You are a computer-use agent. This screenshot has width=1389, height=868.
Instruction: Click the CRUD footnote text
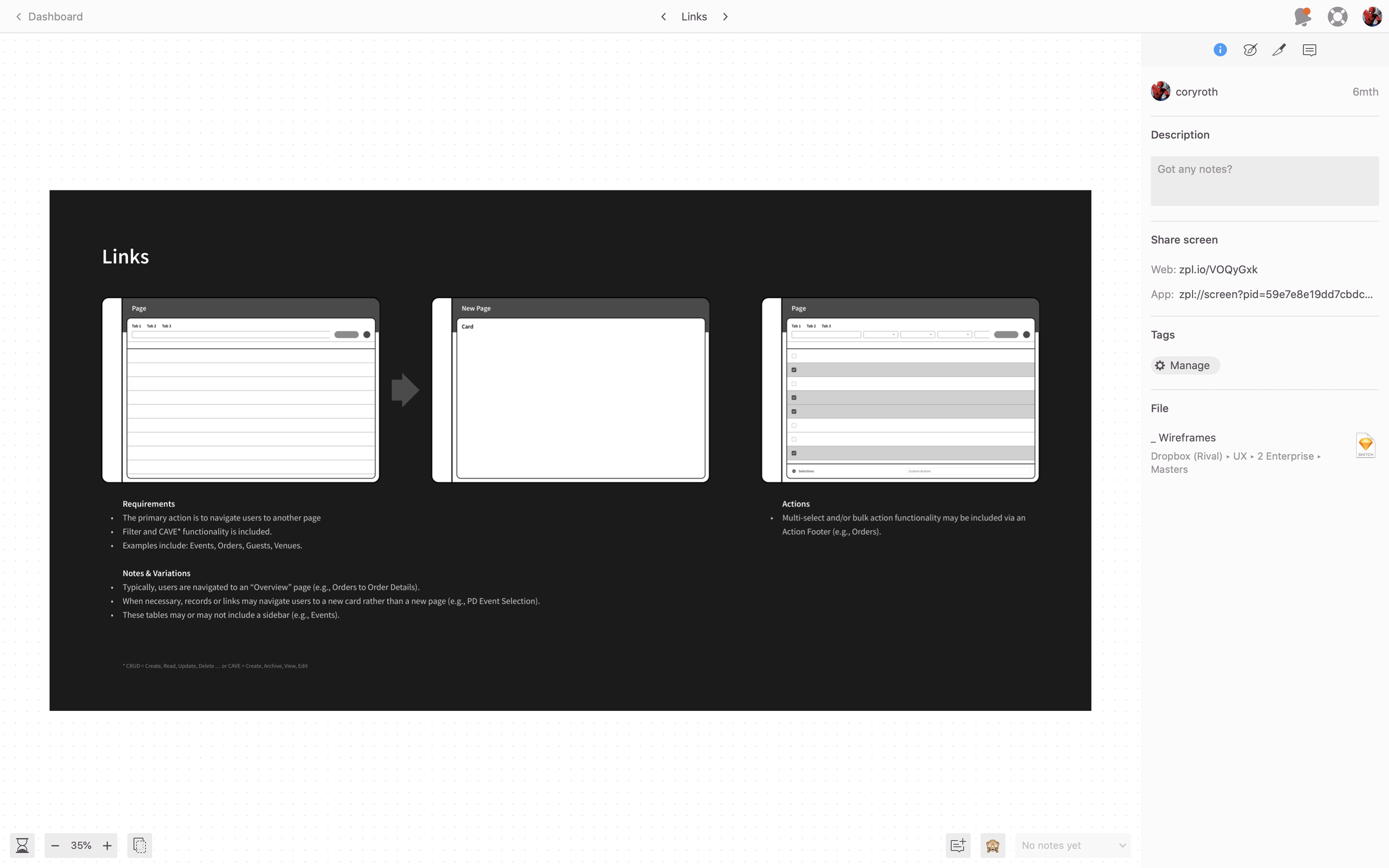(215, 666)
